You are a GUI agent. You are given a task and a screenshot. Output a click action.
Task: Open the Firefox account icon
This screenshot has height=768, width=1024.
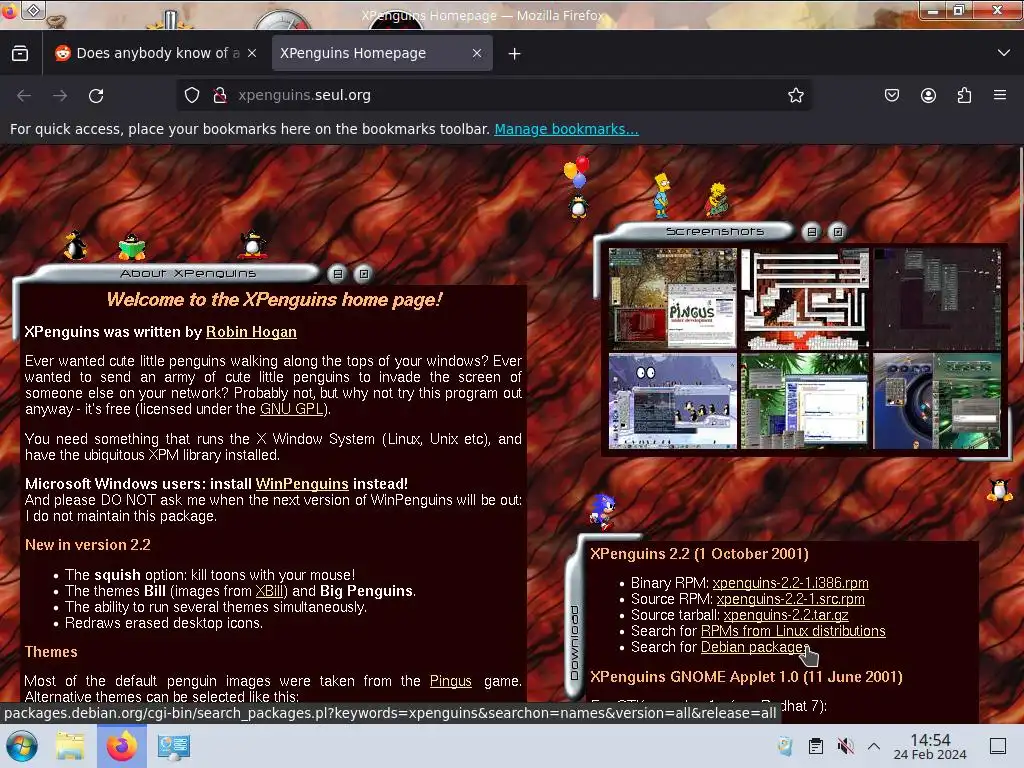click(x=928, y=95)
